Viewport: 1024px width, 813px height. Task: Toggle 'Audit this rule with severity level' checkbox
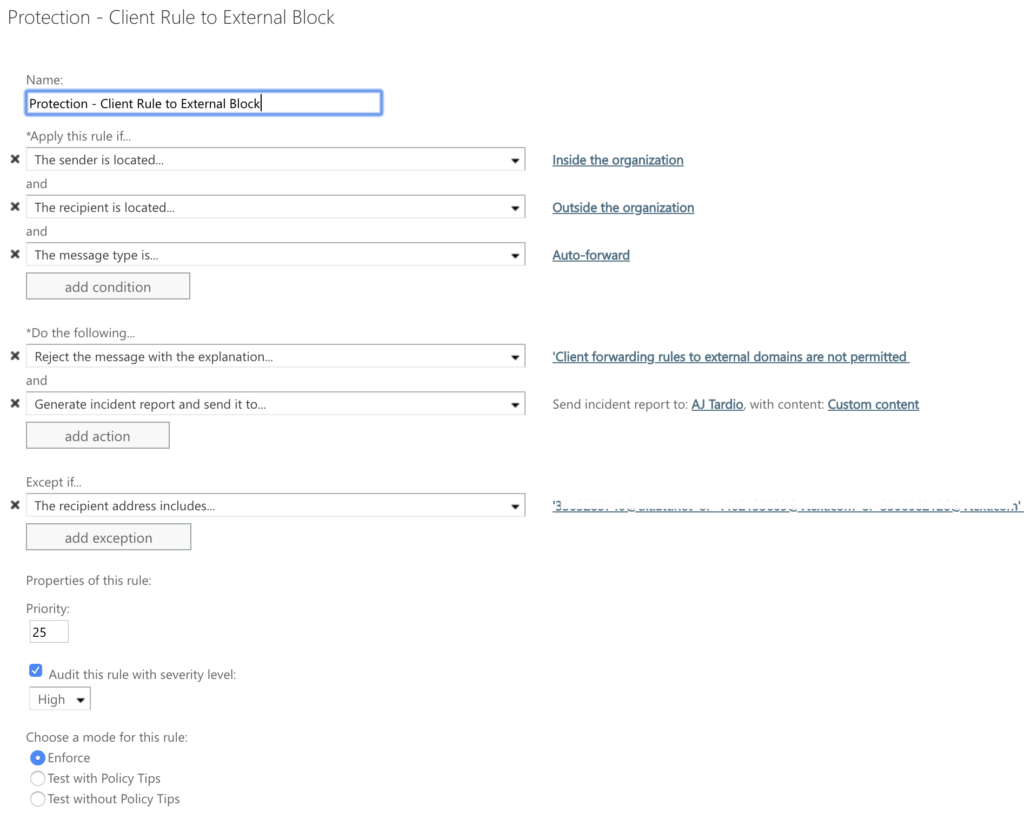point(36,671)
